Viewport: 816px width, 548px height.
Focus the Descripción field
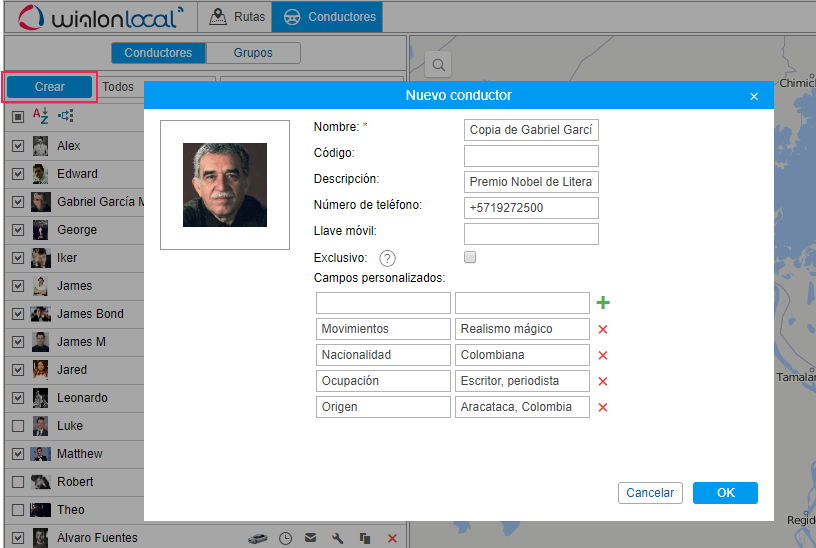531,182
